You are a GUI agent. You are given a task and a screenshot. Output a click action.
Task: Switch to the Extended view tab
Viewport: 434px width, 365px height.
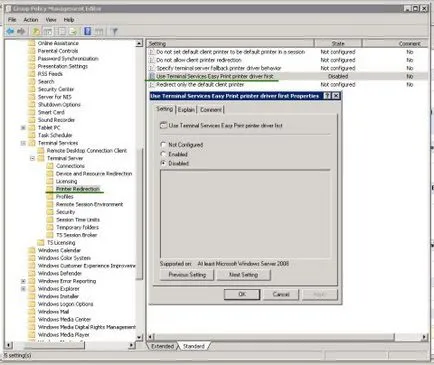tap(162, 346)
